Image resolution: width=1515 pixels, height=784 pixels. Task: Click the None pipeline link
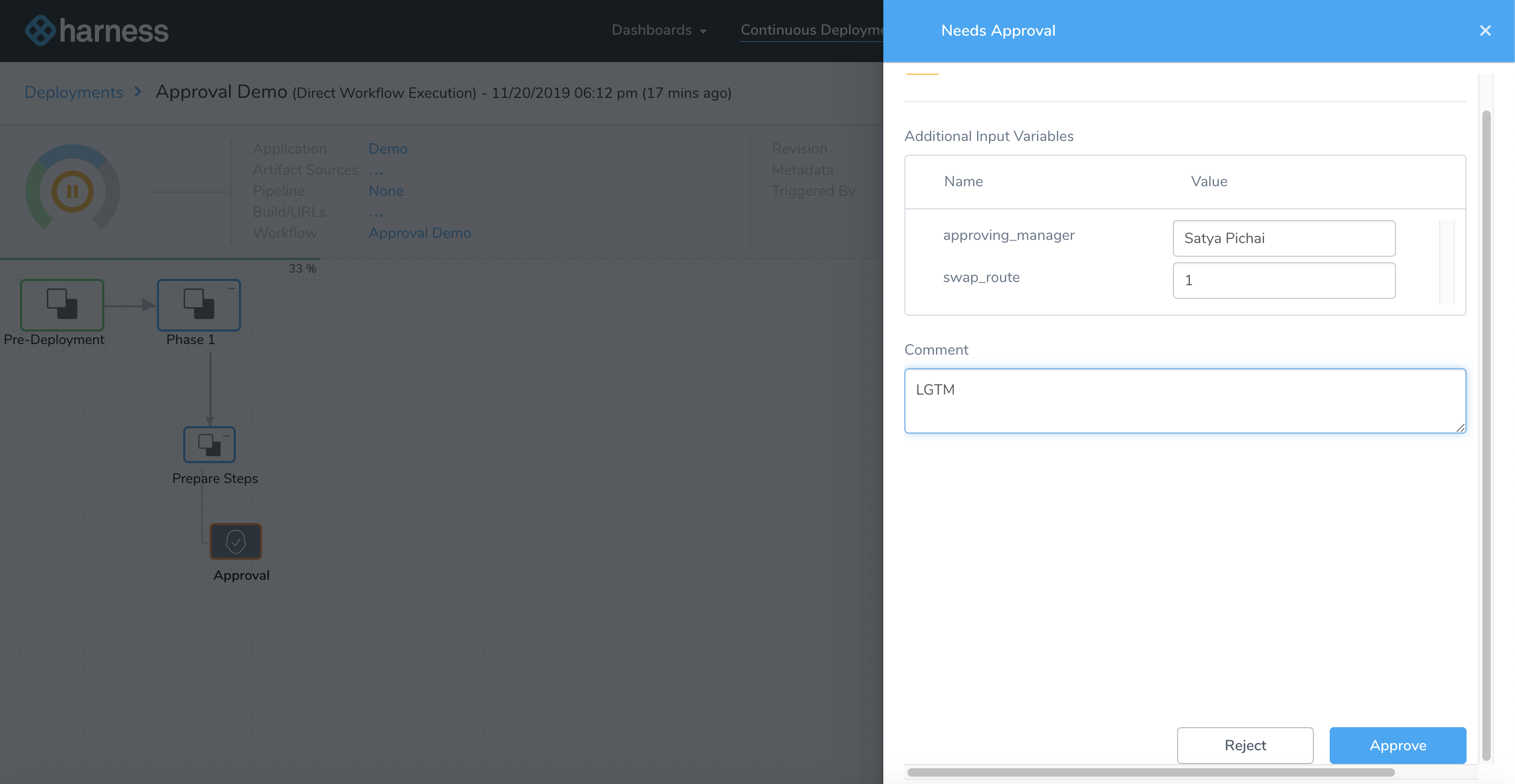[x=386, y=191]
